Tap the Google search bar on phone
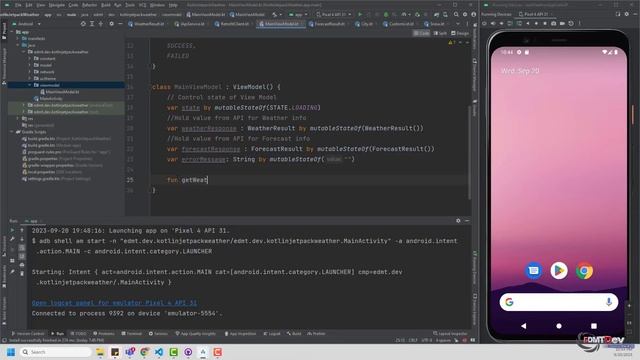Image resolution: width=640 pixels, height=360 pixels. point(559,302)
